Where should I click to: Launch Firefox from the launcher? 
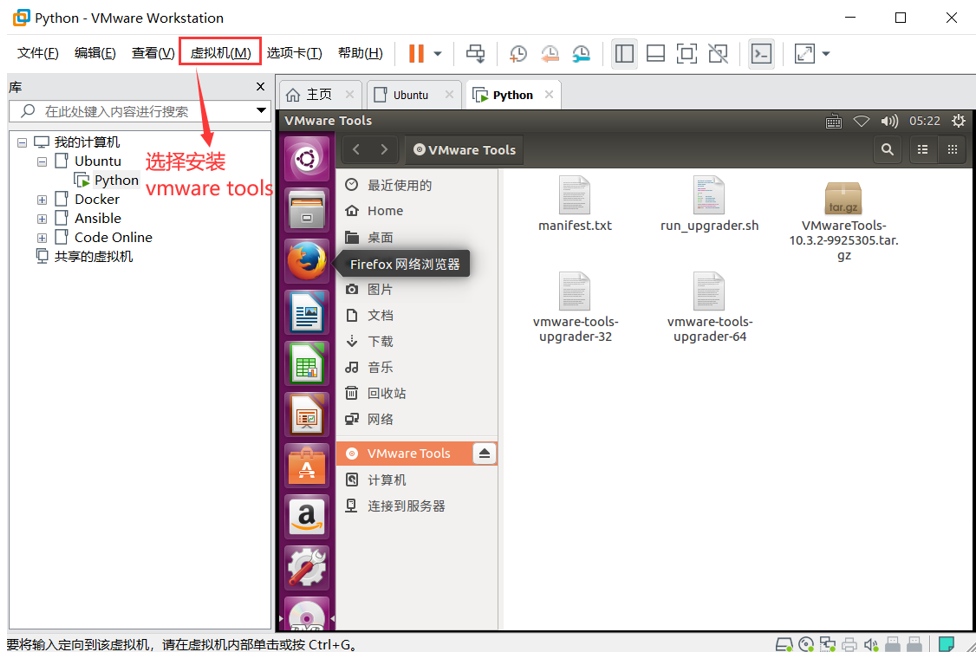306,261
